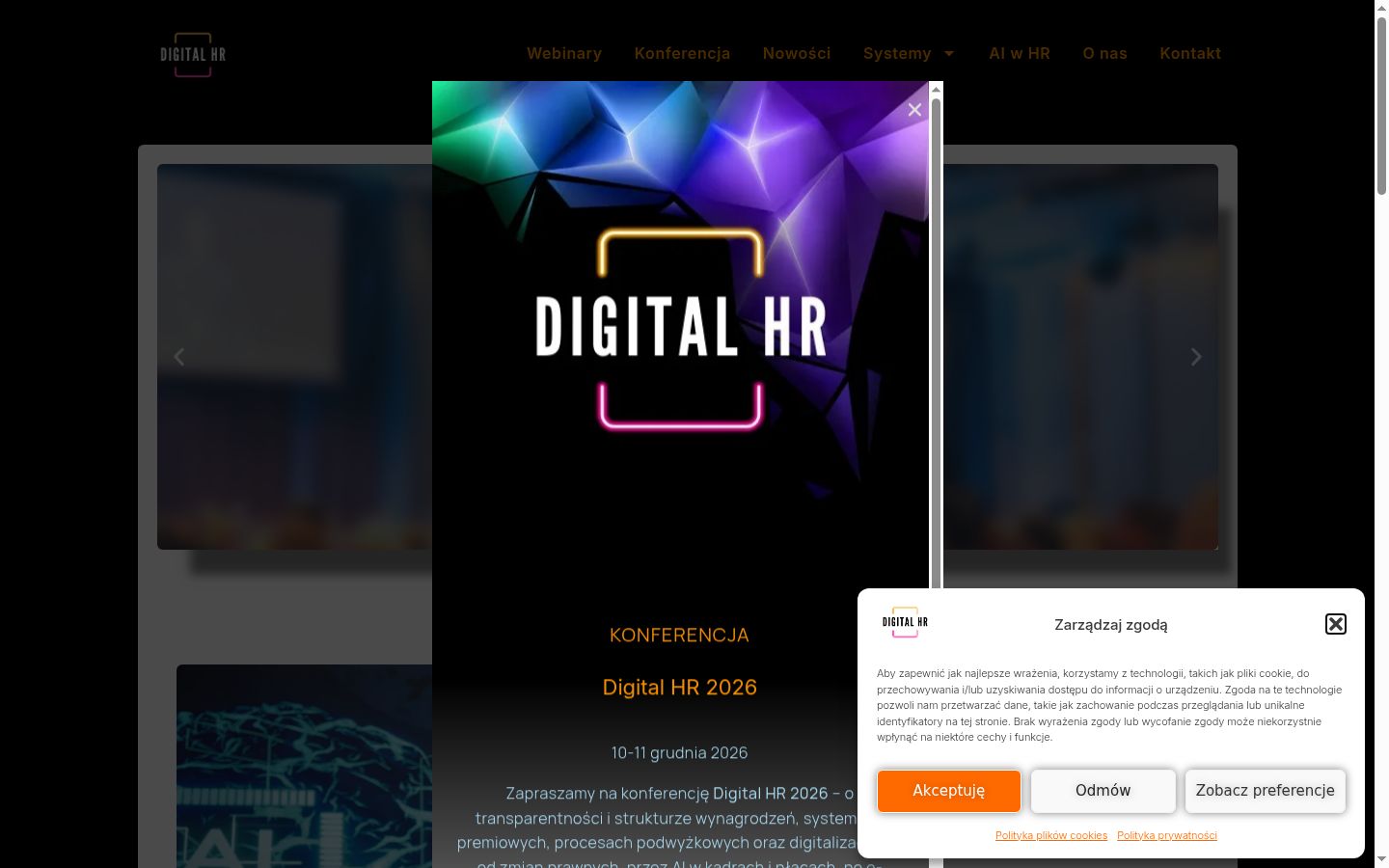Image resolution: width=1389 pixels, height=868 pixels.
Task: Advance to next carousel slide arrow
Action: 1196,357
